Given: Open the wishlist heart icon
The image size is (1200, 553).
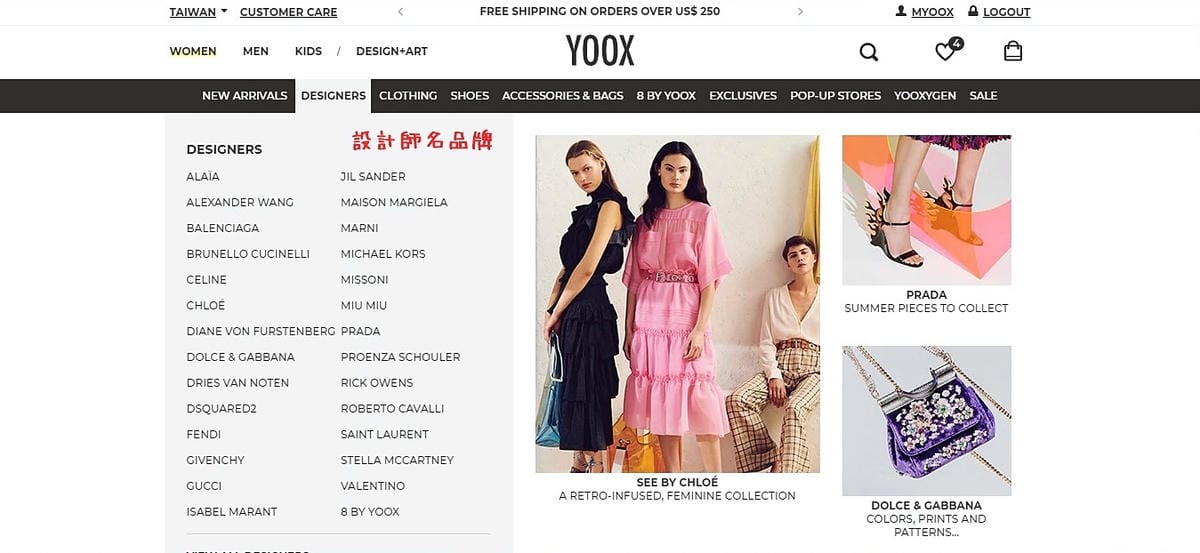Looking at the screenshot, I should pos(945,51).
